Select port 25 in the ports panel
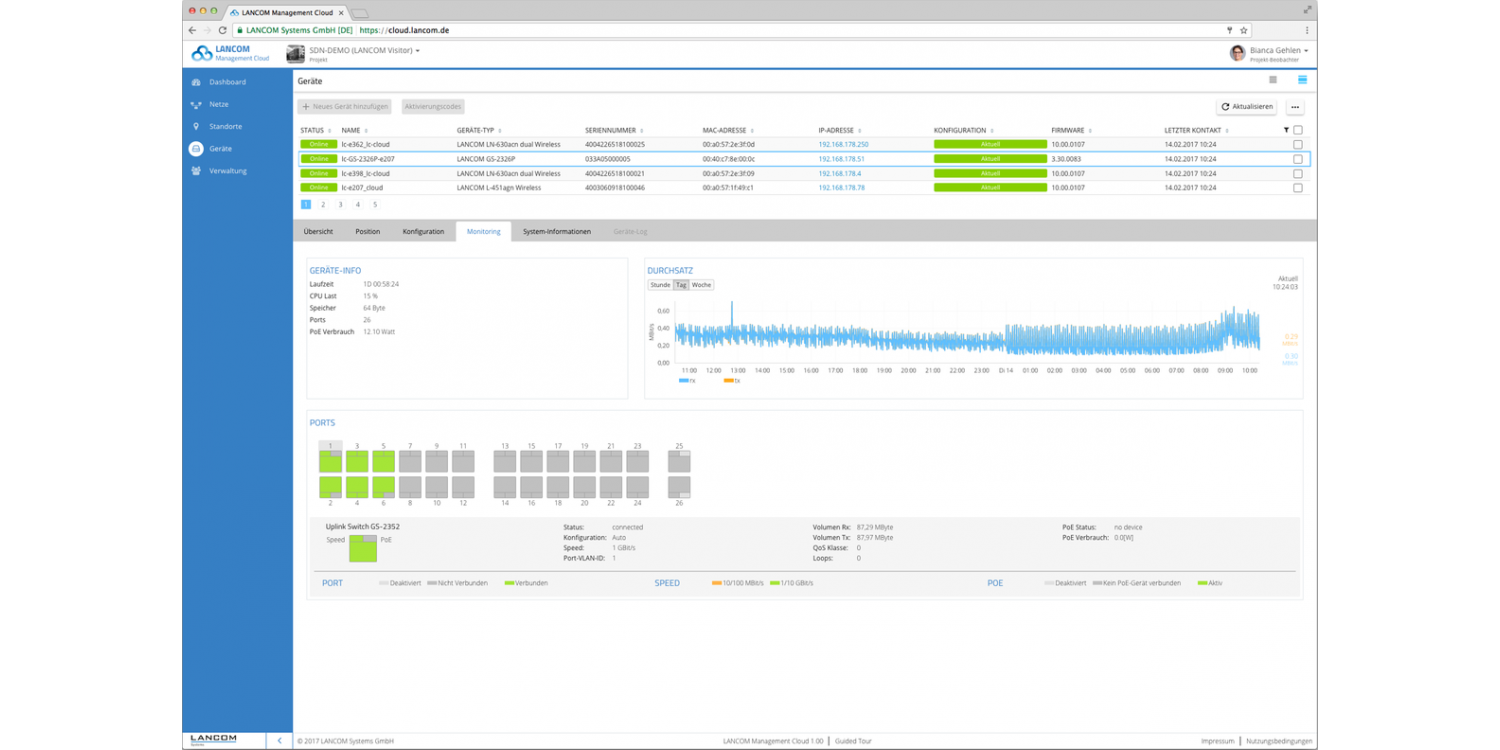 click(679, 461)
